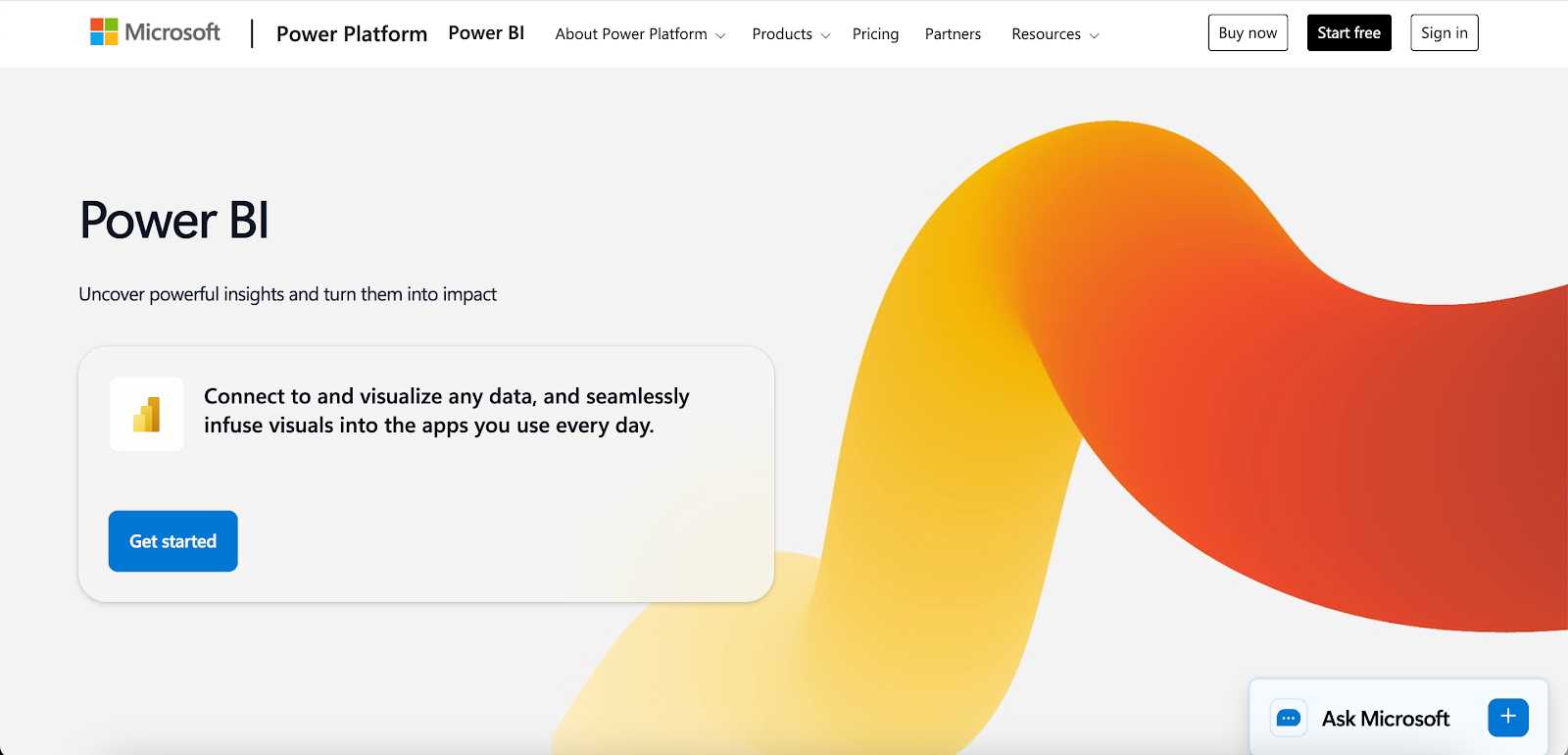Open the Power Platform home link
The width and height of the screenshot is (1568, 755).
click(x=352, y=33)
